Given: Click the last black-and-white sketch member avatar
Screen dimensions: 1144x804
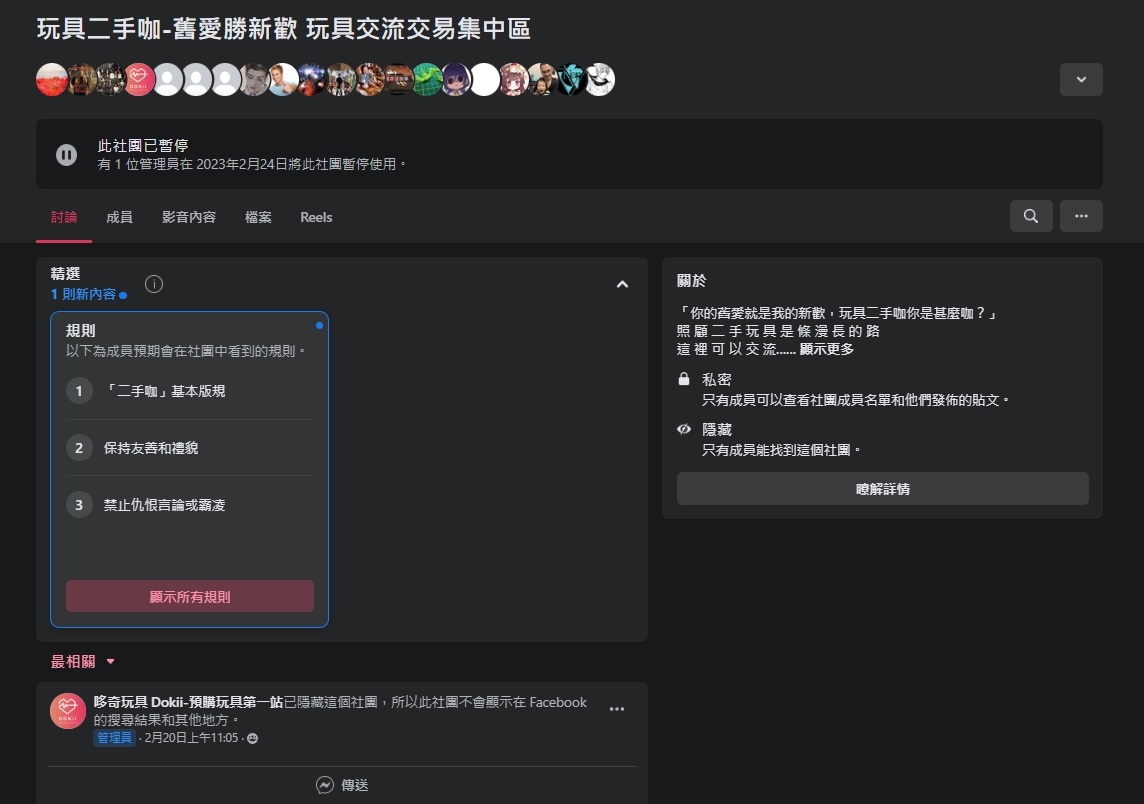Looking at the screenshot, I should coord(600,80).
